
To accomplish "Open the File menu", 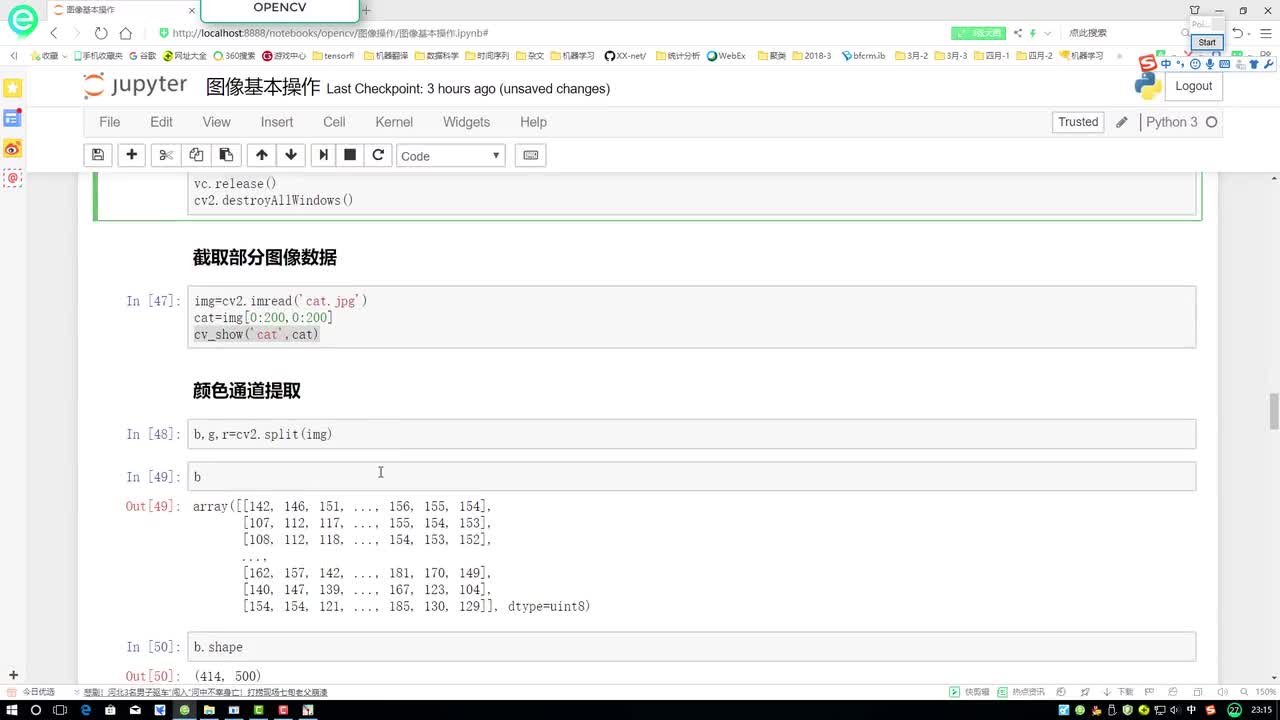I will 109,122.
